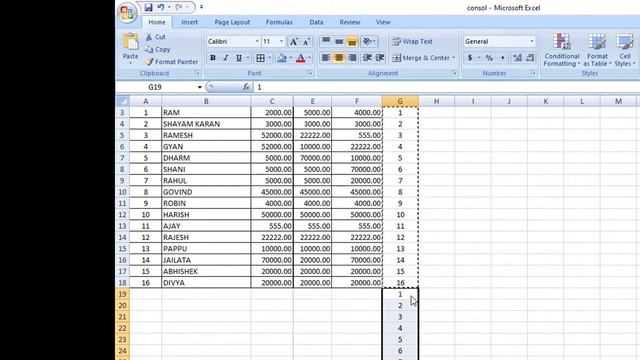The height and width of the screenshot is (360, 640).
Task: Select column G header
Action: pos(400,101)
